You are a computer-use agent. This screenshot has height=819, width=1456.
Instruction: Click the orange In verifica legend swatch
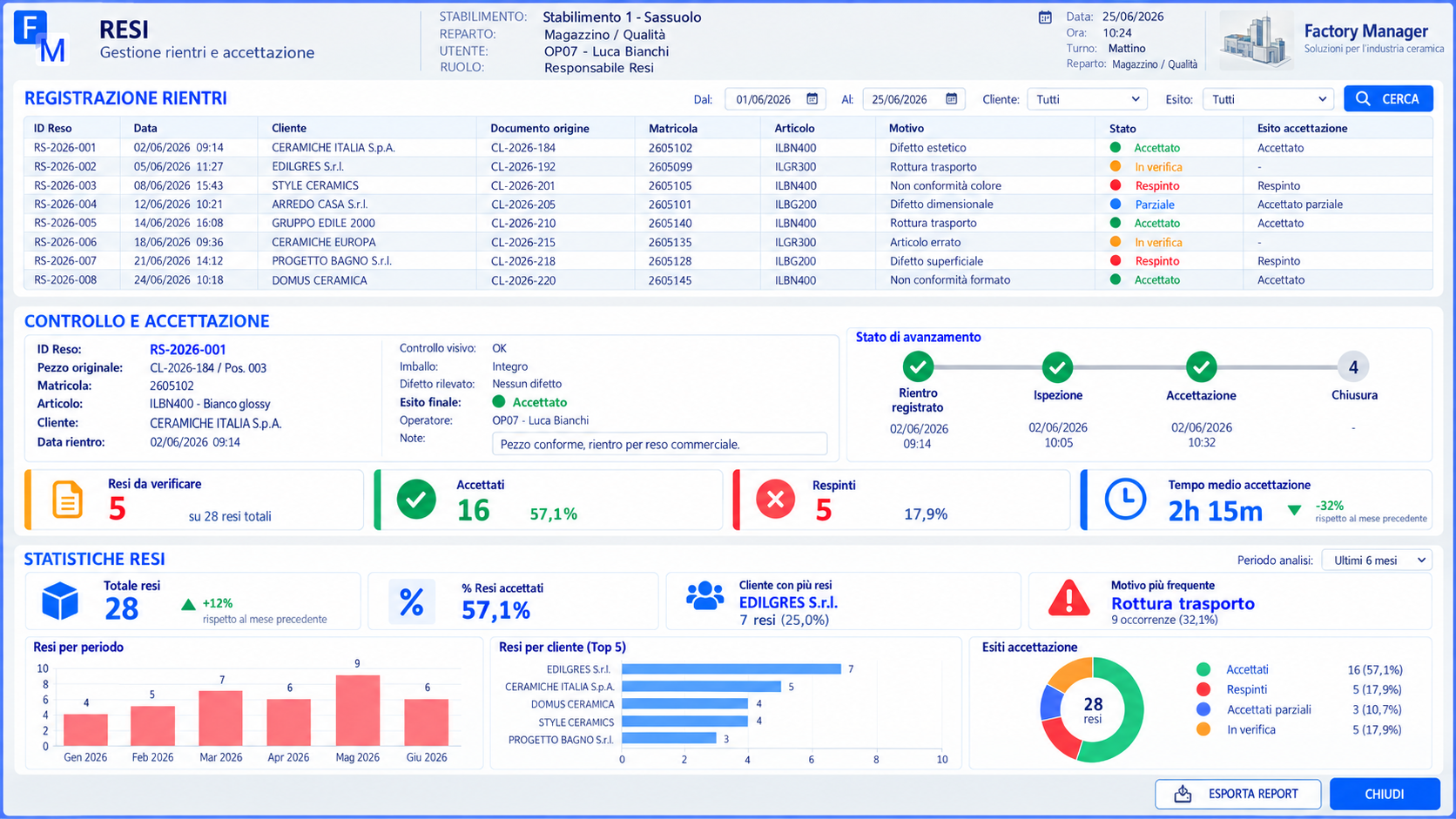point(1203,729)
